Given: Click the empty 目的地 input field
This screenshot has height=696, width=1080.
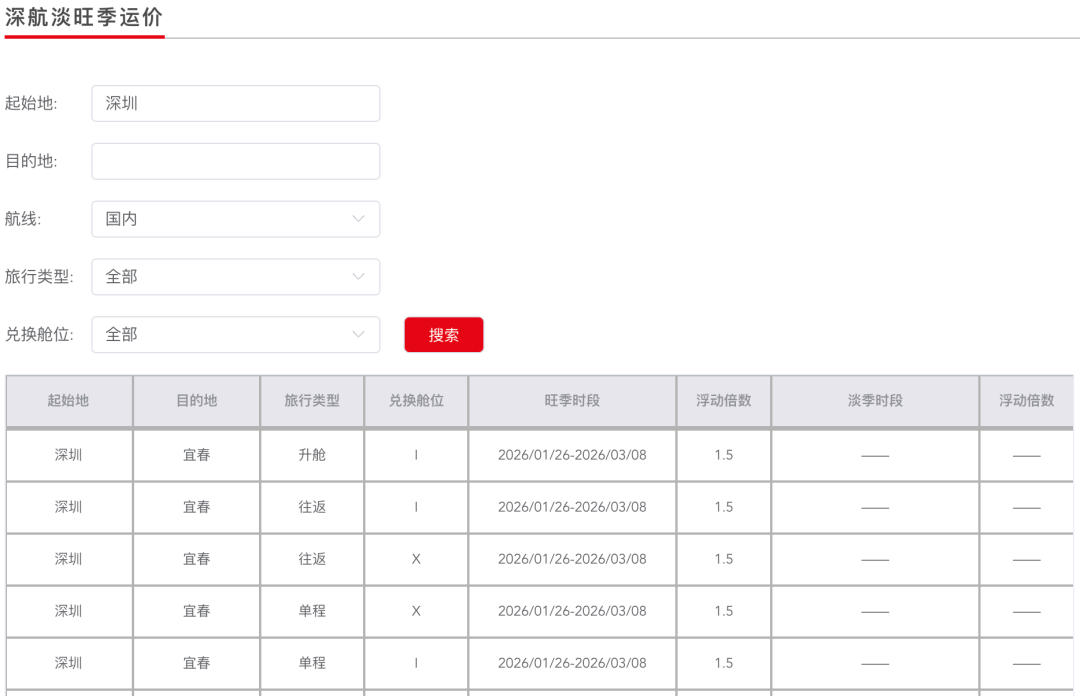Looking at the screenshot, I should click(236, 161).
